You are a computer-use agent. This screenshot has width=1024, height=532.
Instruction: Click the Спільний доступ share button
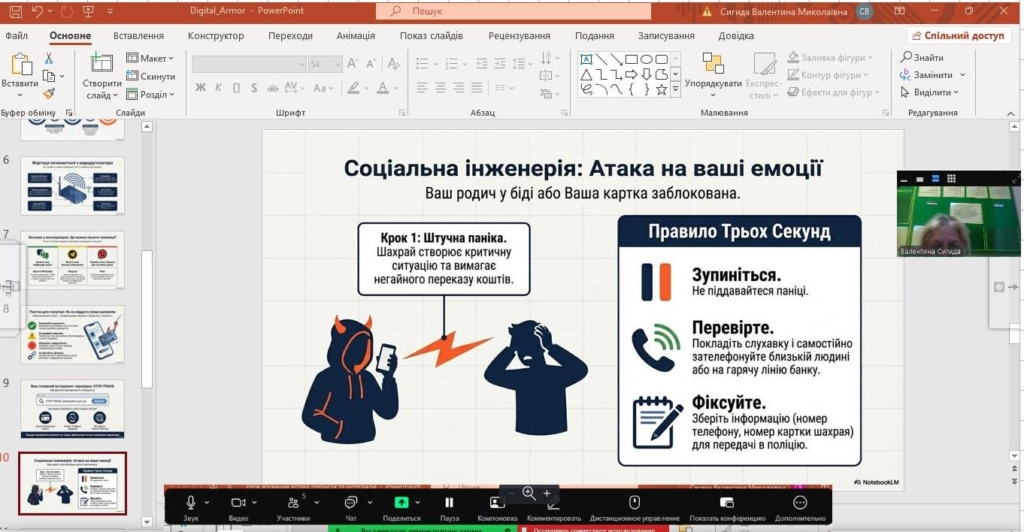click(958, 35)
